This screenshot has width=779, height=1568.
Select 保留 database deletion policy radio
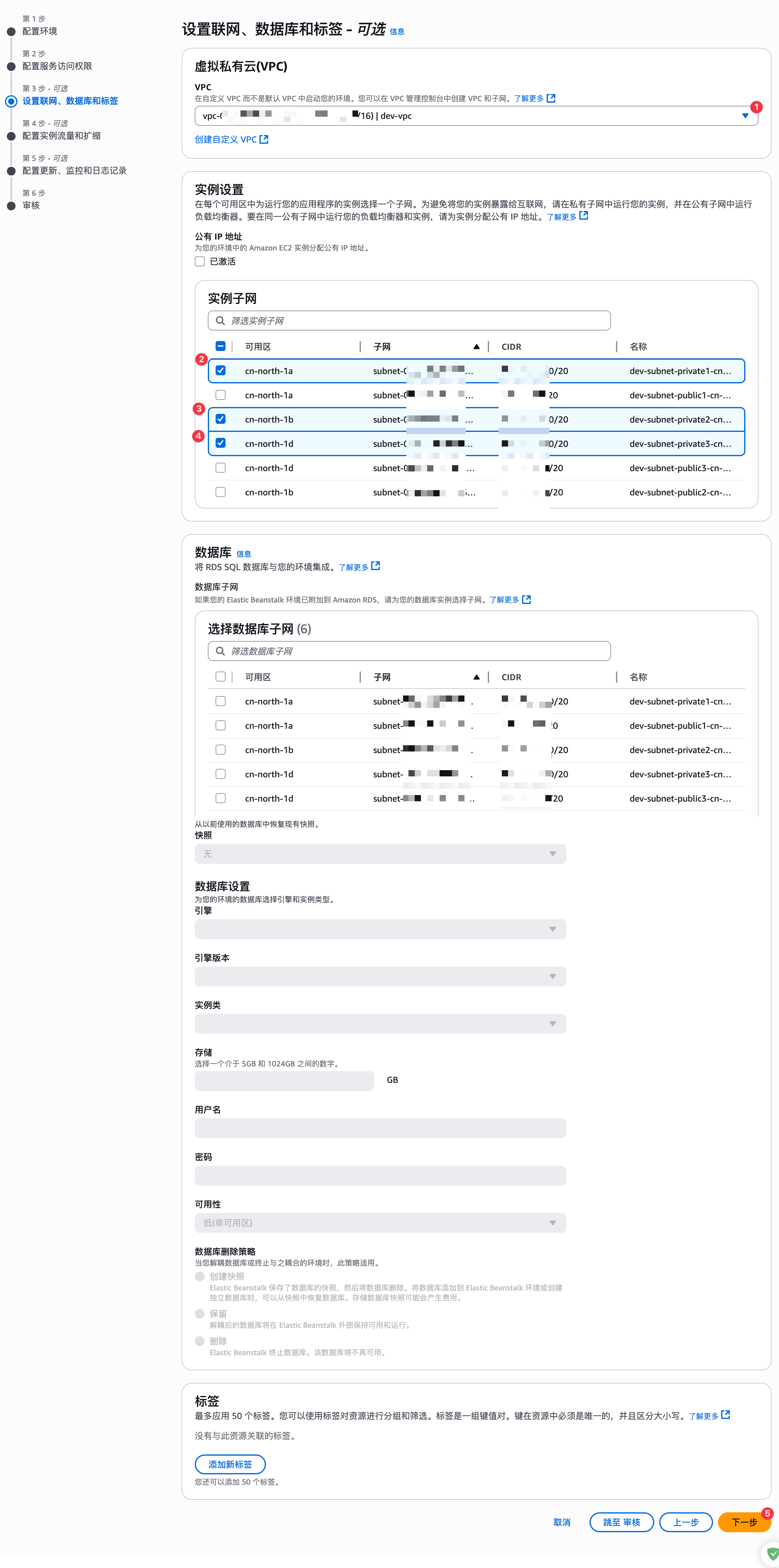[x=200, y=1313]
